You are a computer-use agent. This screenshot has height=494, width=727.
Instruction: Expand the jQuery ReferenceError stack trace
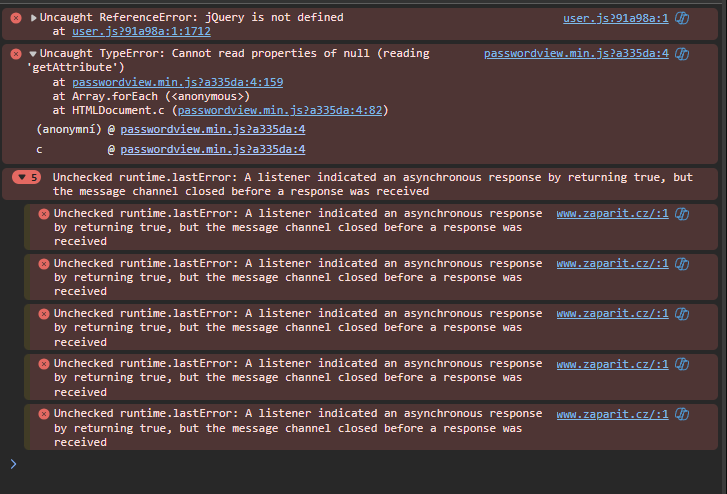click(34, 18)
